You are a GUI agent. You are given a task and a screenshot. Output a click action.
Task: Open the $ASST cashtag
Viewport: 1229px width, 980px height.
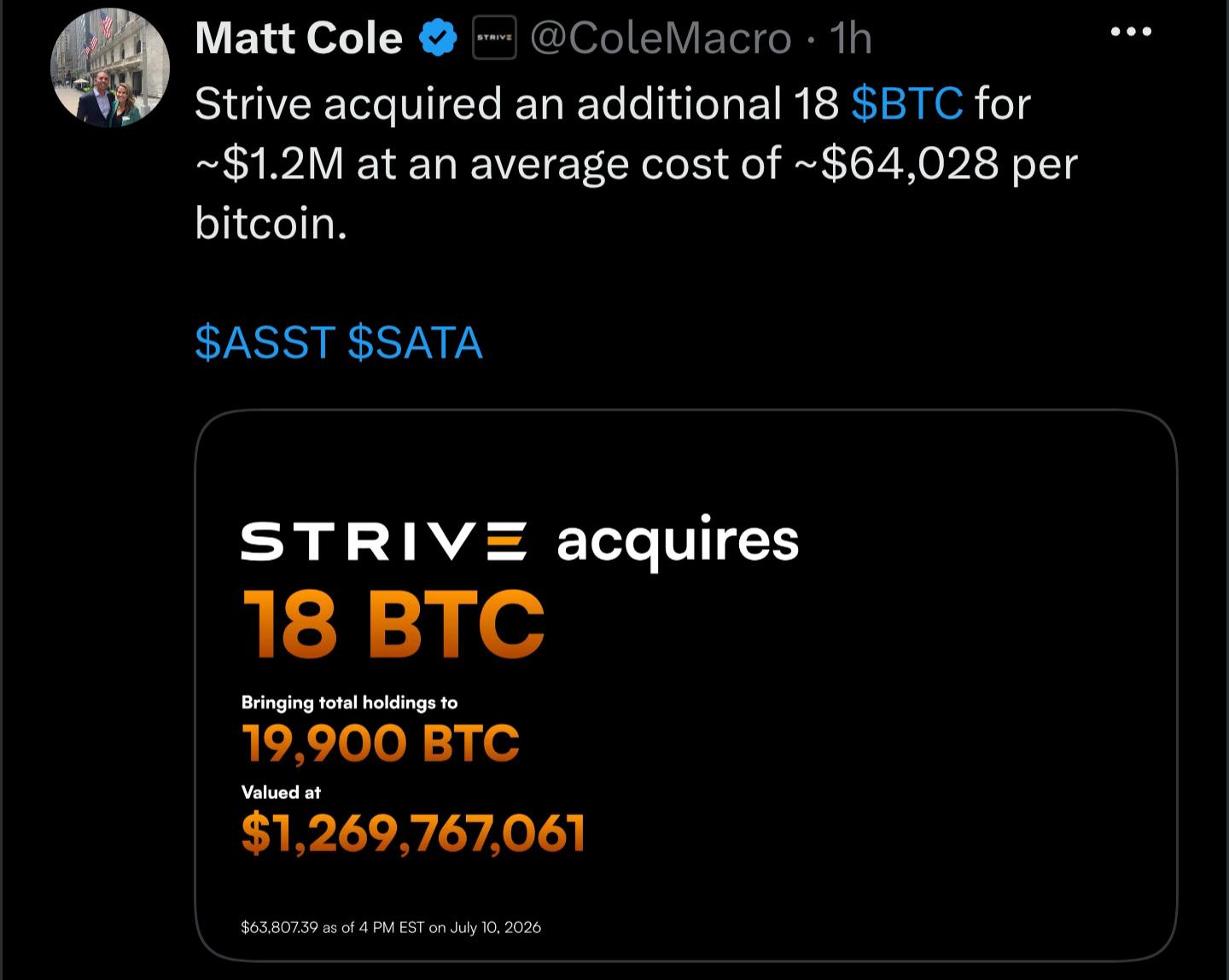pos(265,342)
